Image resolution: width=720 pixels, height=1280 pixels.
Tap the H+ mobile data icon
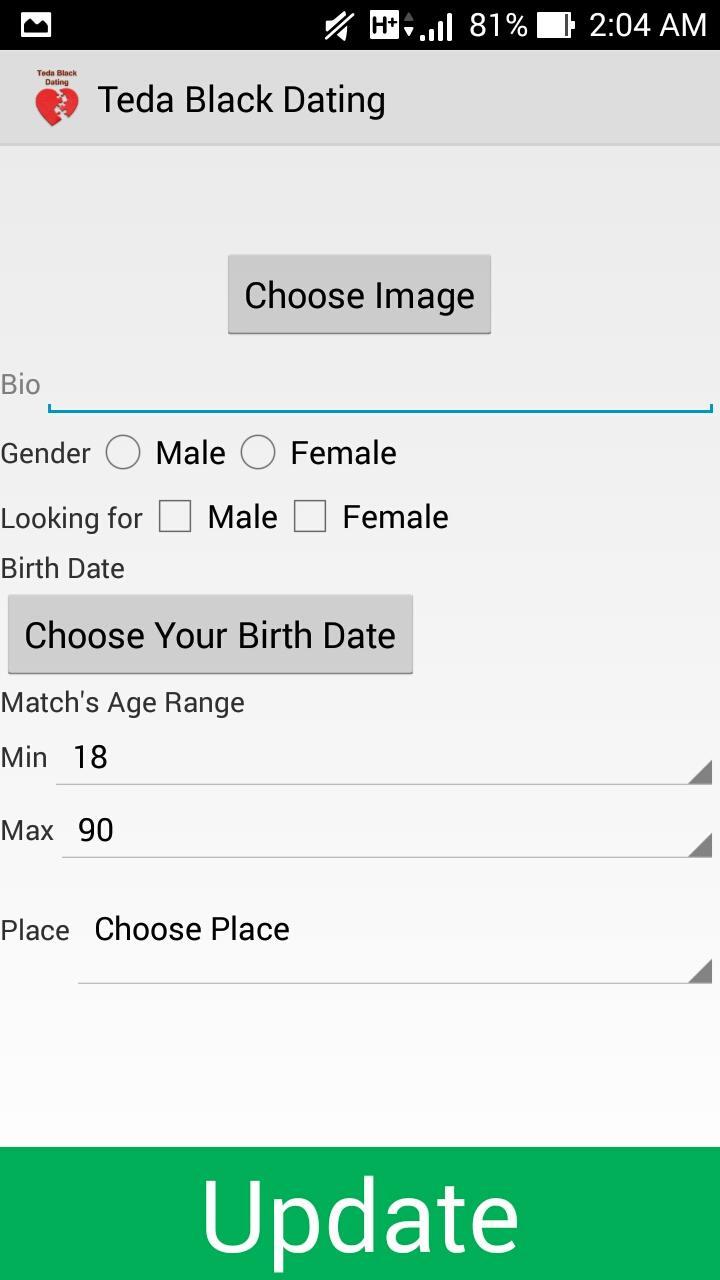(391, 25)
